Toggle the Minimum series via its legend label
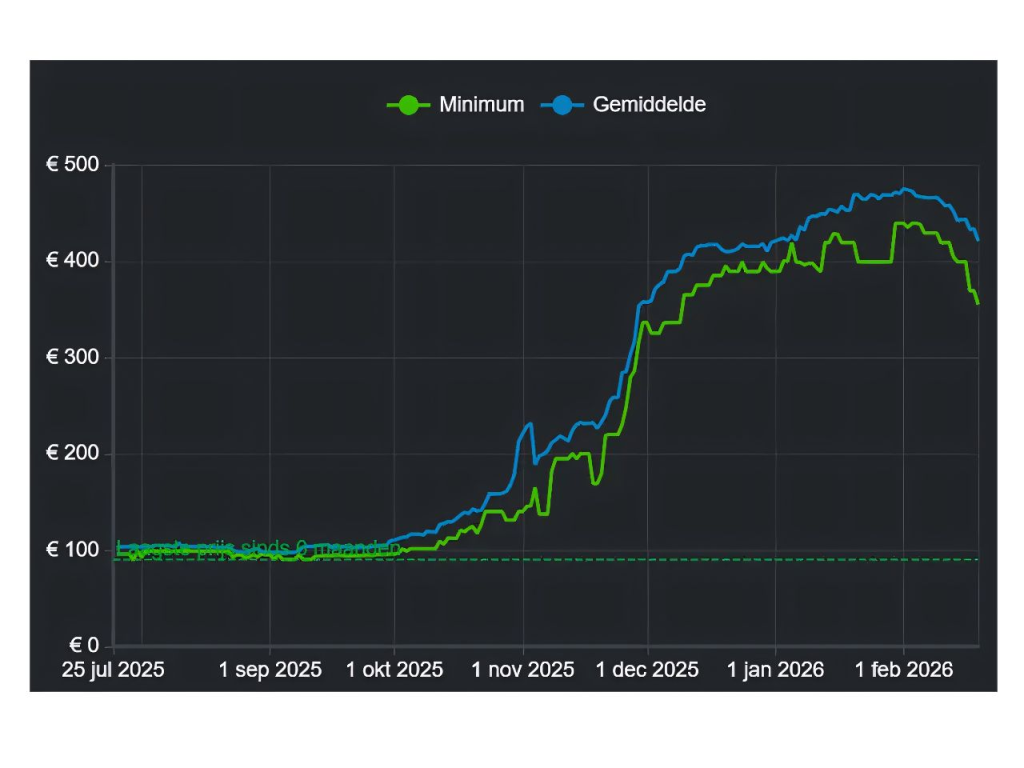Viewport: 1024px width, 768px height. click(481, 105)
